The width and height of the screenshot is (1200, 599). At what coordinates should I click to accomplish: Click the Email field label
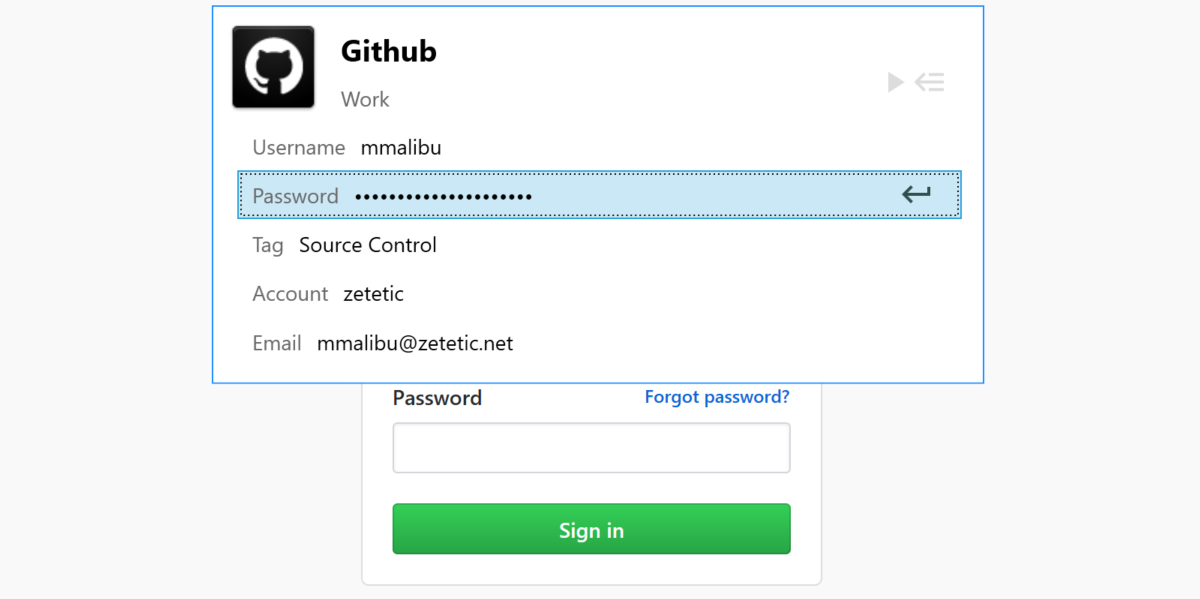(277, 343)
